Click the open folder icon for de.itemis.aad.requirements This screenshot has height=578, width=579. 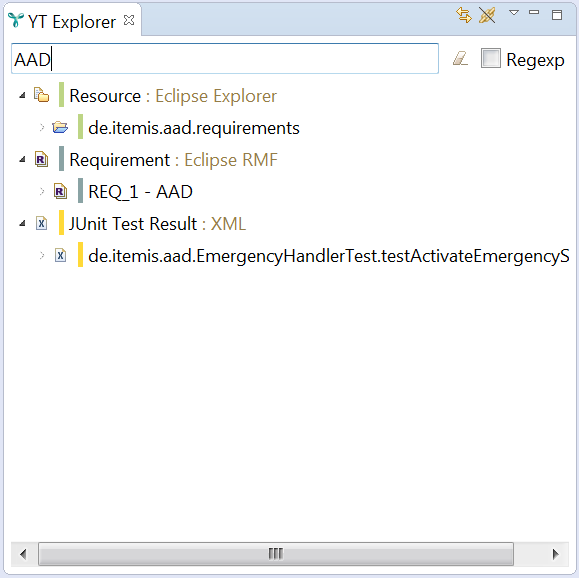(x=60, y=127)
